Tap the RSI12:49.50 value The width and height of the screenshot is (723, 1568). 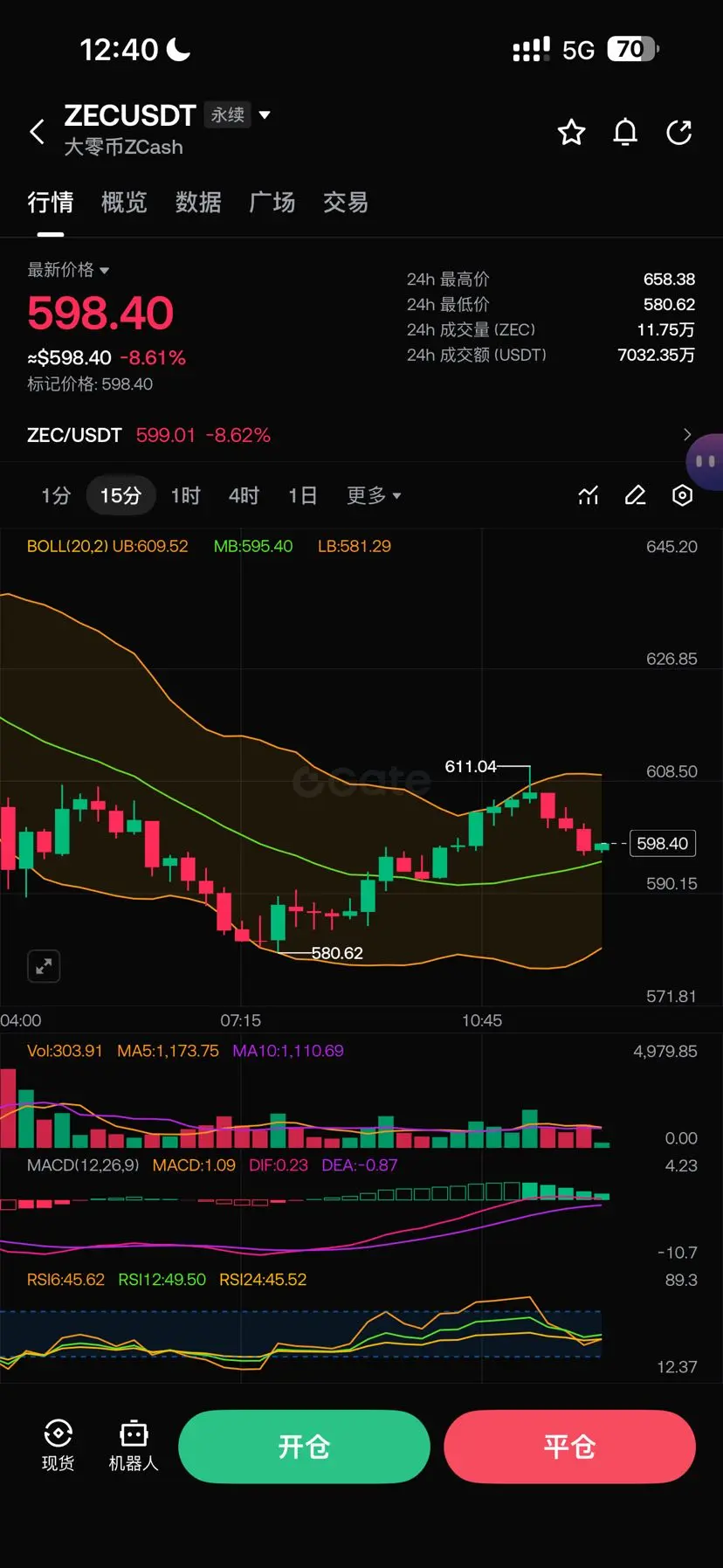162,1280
